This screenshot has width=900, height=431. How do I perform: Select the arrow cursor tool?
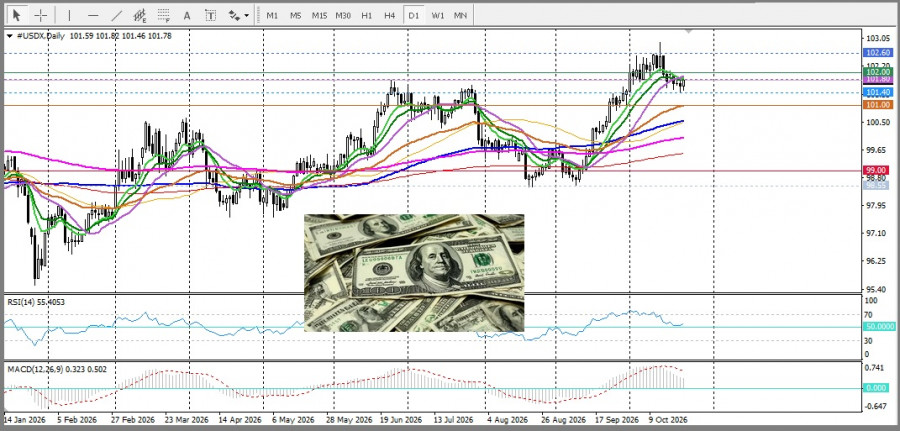17,15
